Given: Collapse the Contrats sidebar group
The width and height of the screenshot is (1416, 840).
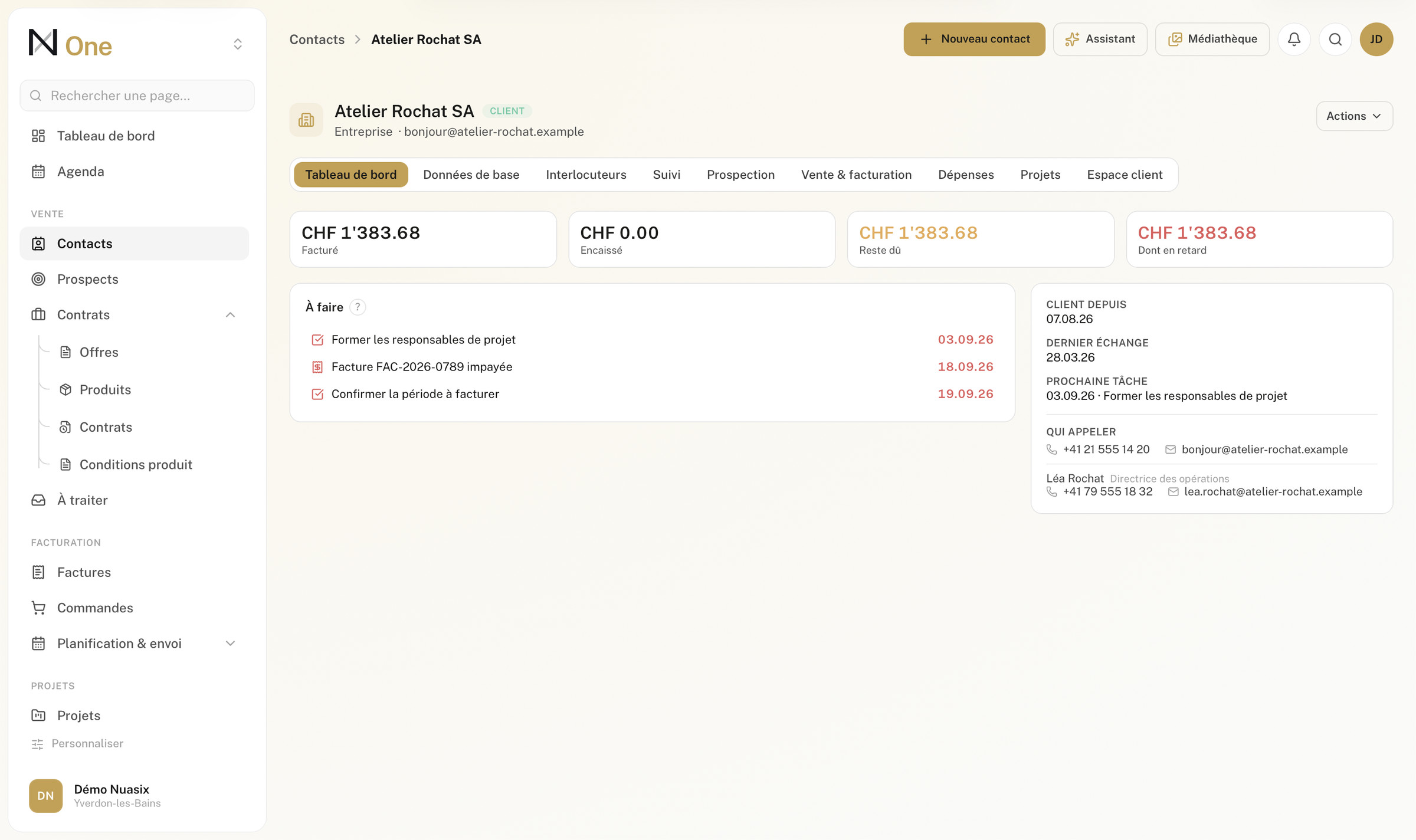Looking at the screenshot, I should click(230, 315).
